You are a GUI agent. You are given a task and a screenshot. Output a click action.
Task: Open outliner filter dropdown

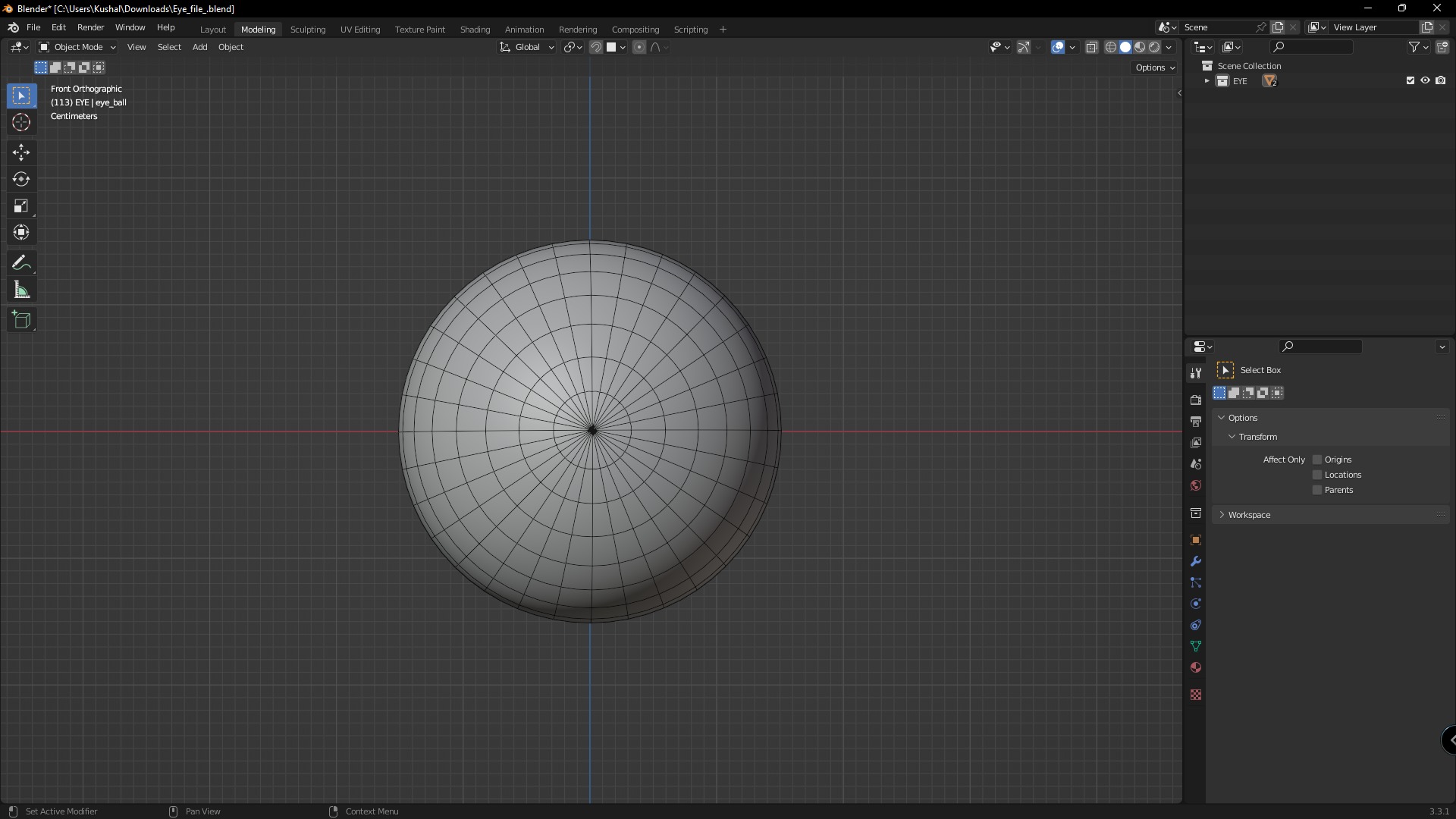point(1419,47)
